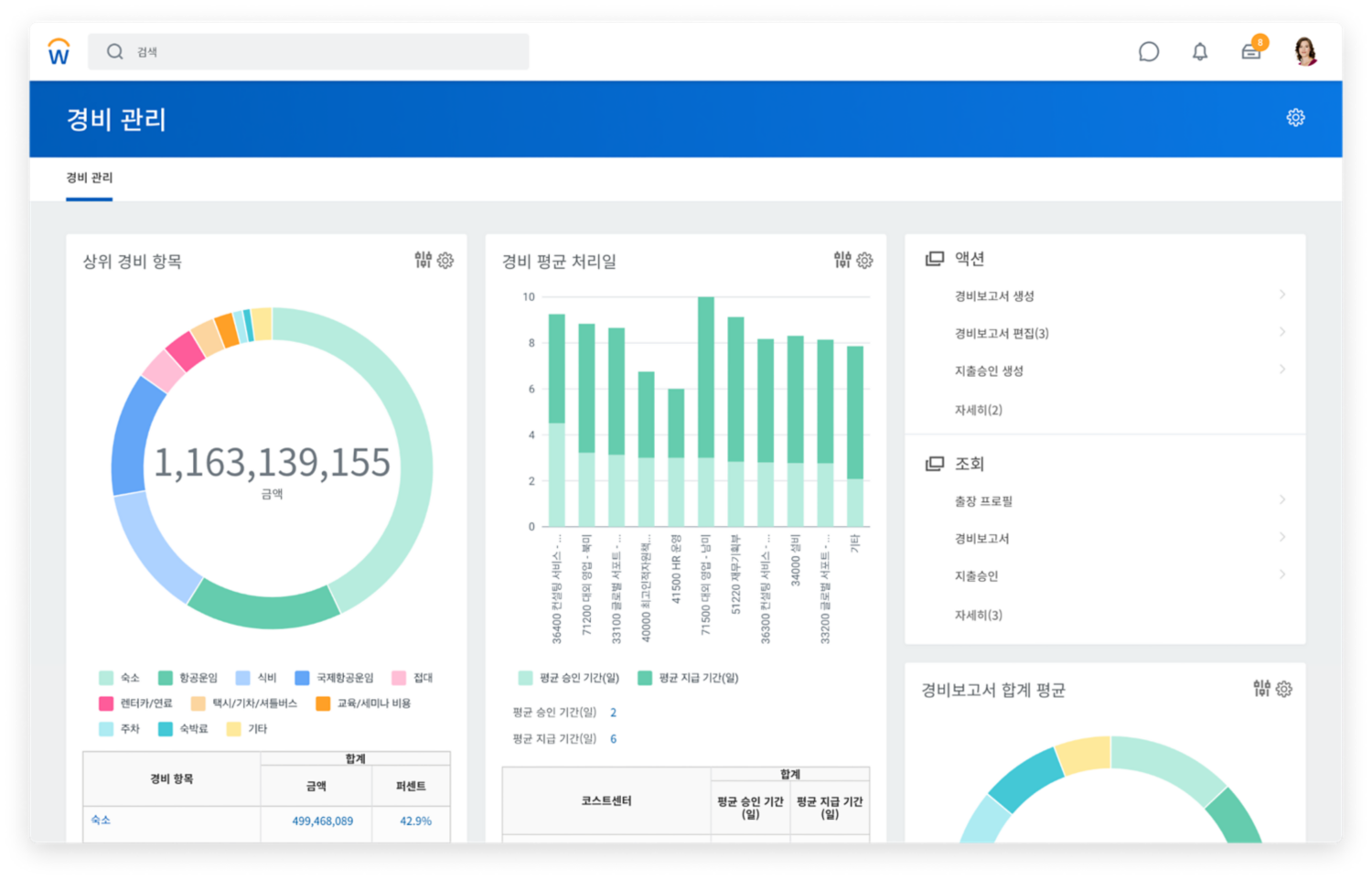Toggle 항공운임 legend swatch
1372x880 pixels.
(x=166, y=678)
